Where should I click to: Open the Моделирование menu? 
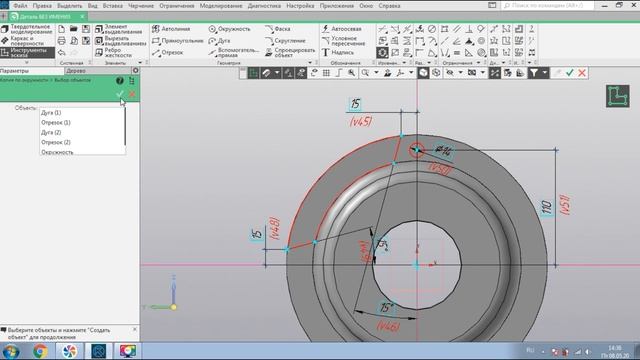click(x=221, y=6)
